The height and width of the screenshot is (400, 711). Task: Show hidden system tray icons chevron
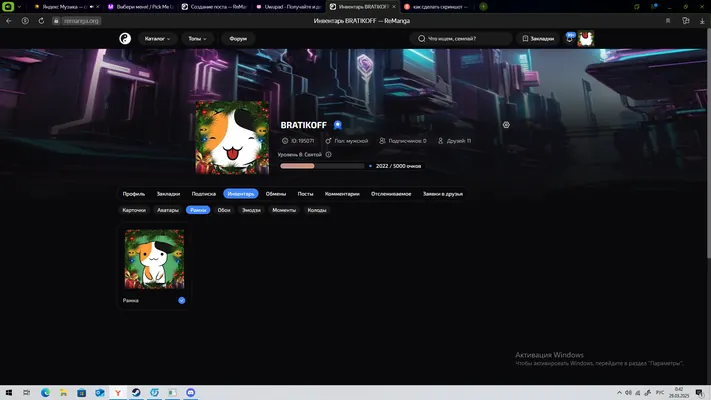click(x=619, y=393)
